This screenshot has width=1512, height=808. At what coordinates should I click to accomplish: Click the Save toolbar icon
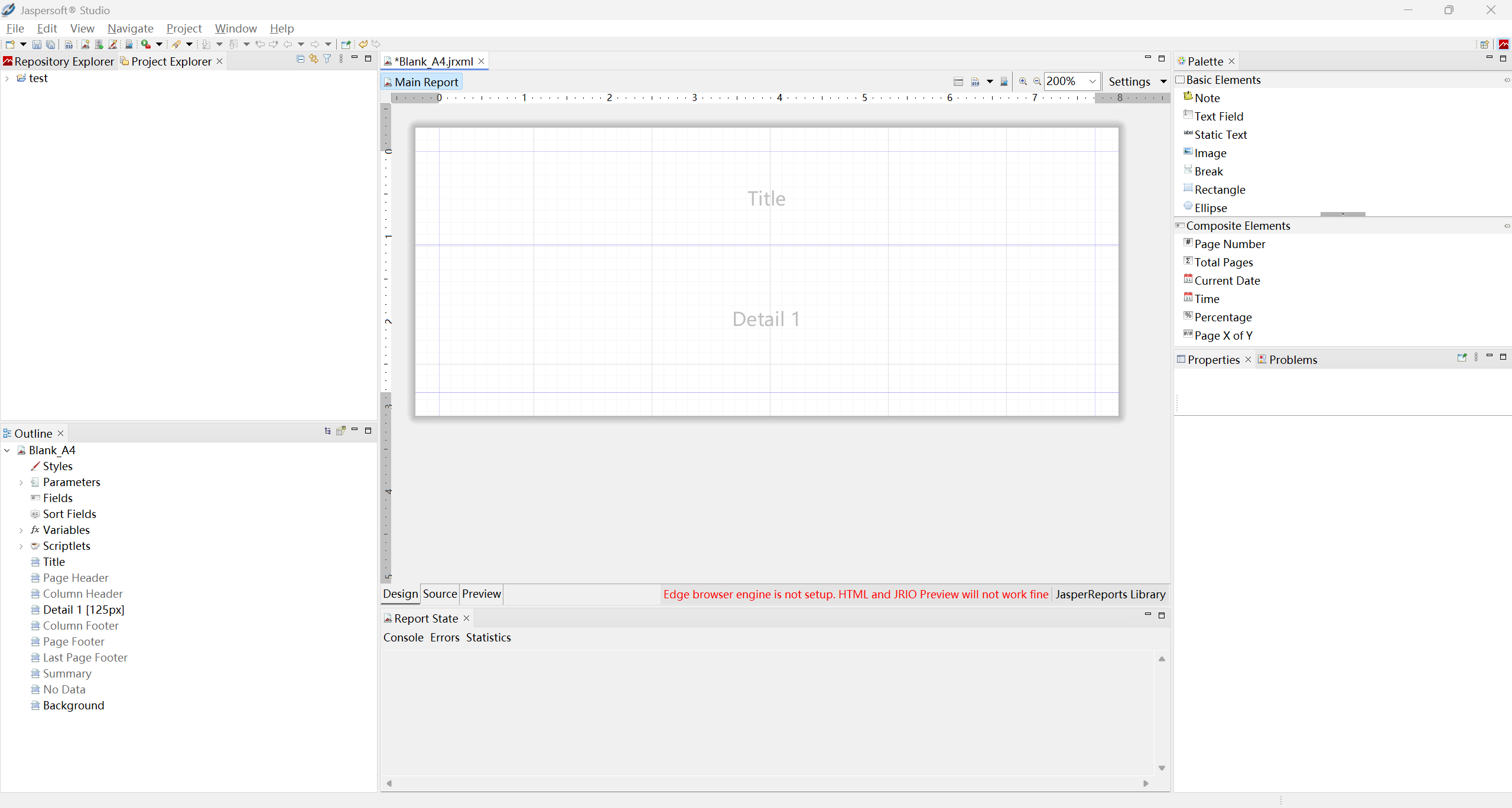click(37, 44)
